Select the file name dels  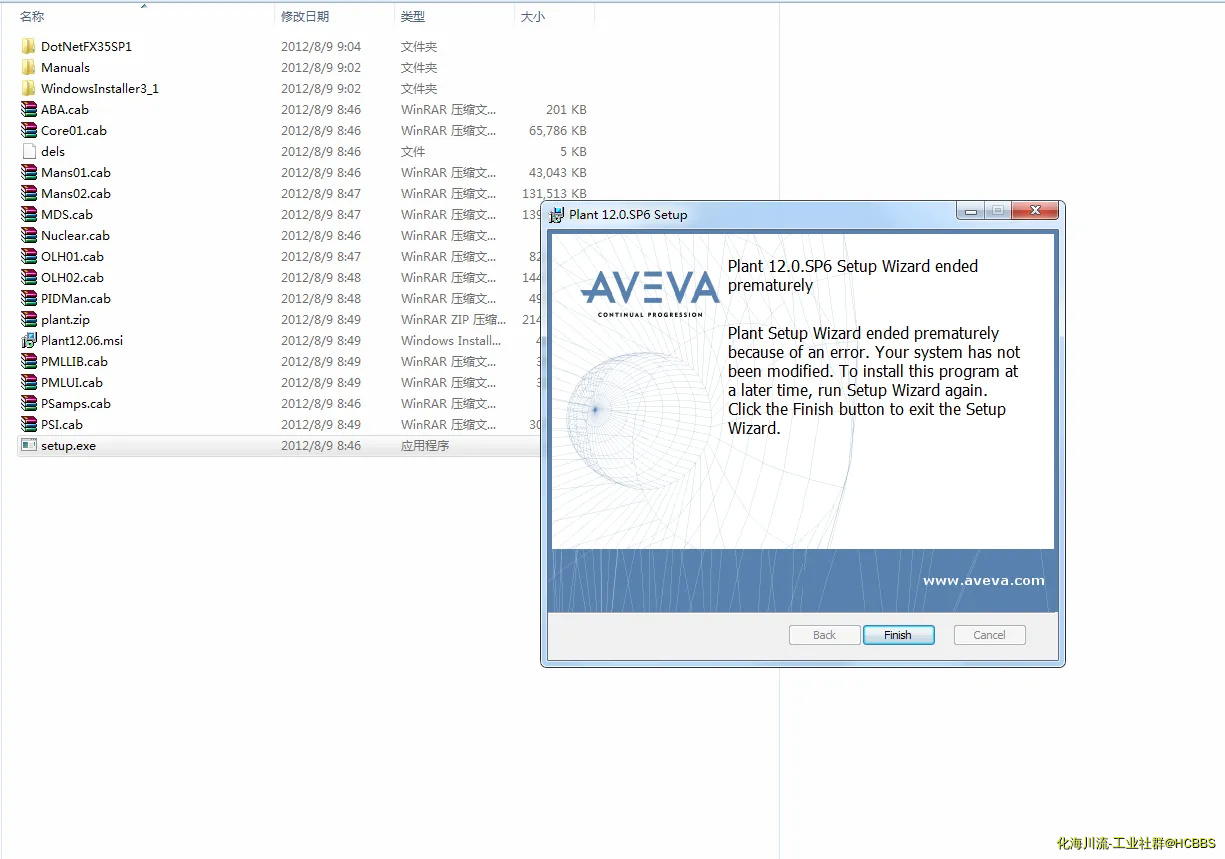(53, 151)
